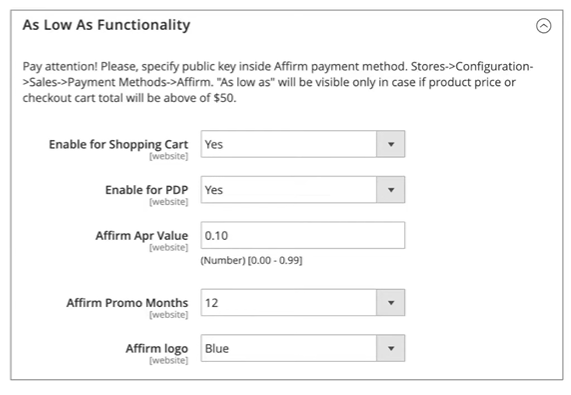Collapse the As Low As Functionality section
571x395 pixels.
pos(543,26)
